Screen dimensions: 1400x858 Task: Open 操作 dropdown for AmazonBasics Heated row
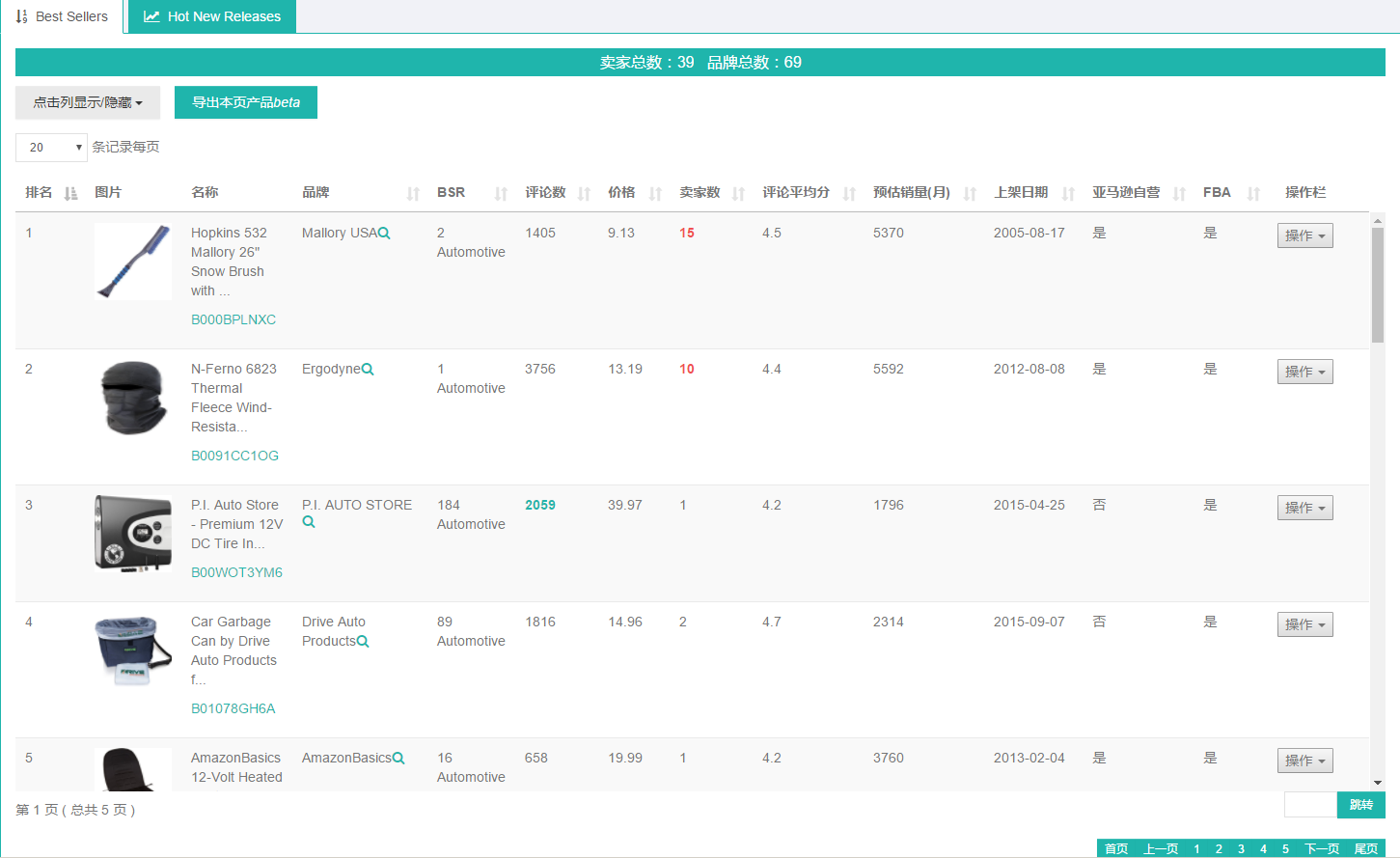point(1304,761)
